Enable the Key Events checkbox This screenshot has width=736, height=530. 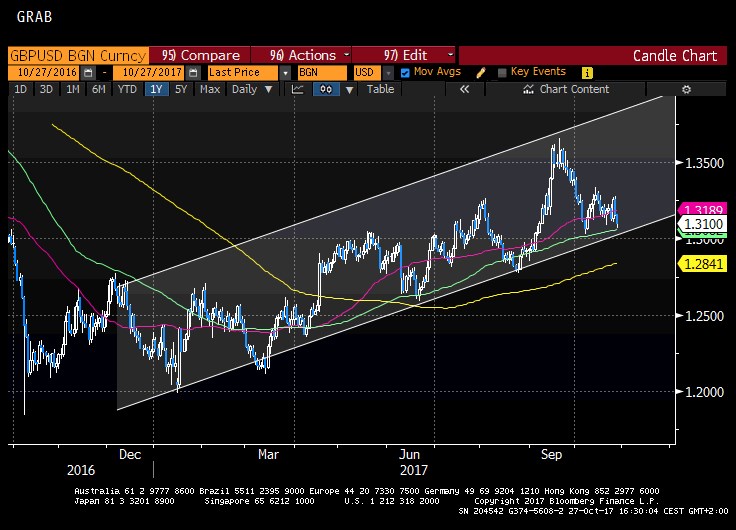point(501,73)
